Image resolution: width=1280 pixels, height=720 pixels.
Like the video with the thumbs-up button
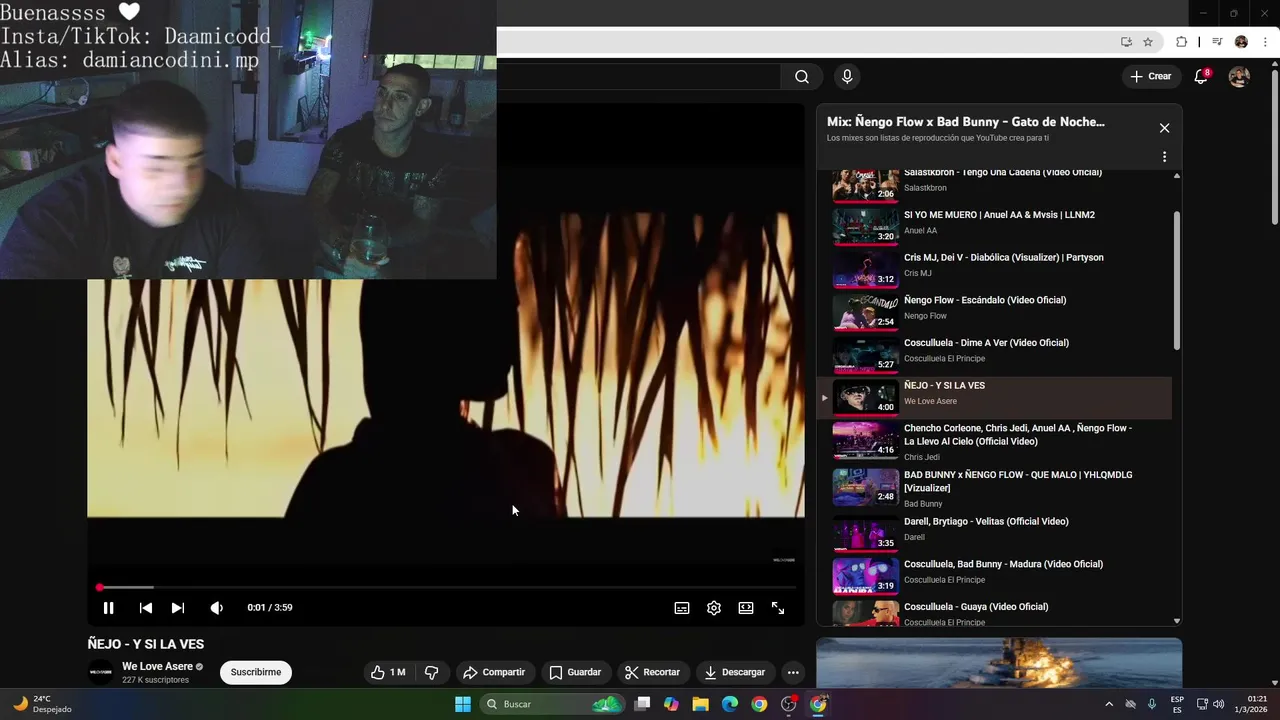pyautogui.click(x=388, y=673)
